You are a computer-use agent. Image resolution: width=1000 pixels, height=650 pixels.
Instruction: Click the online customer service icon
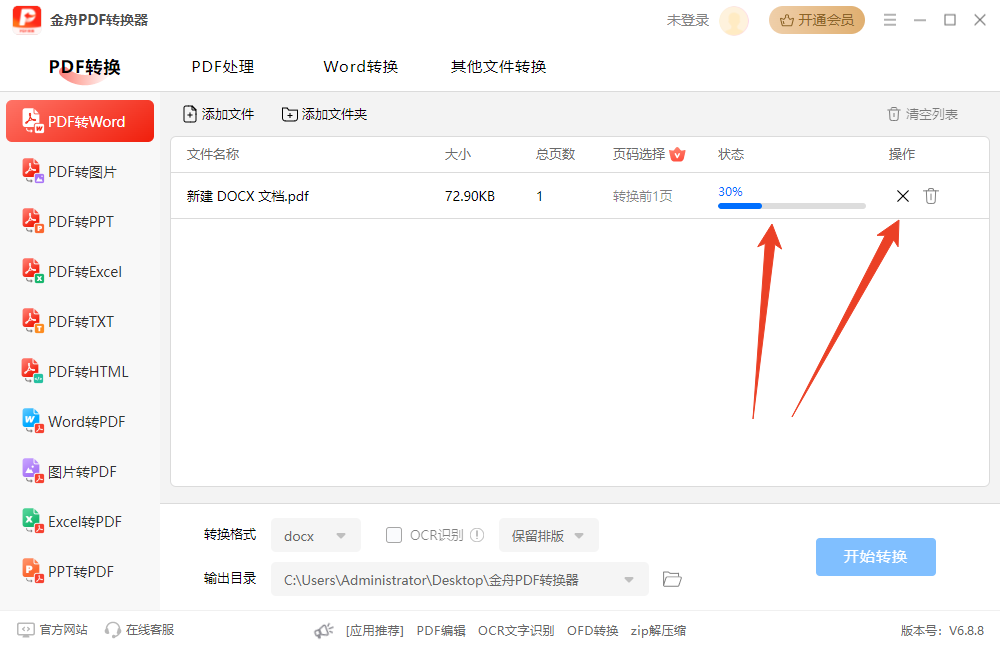(114, 630)
